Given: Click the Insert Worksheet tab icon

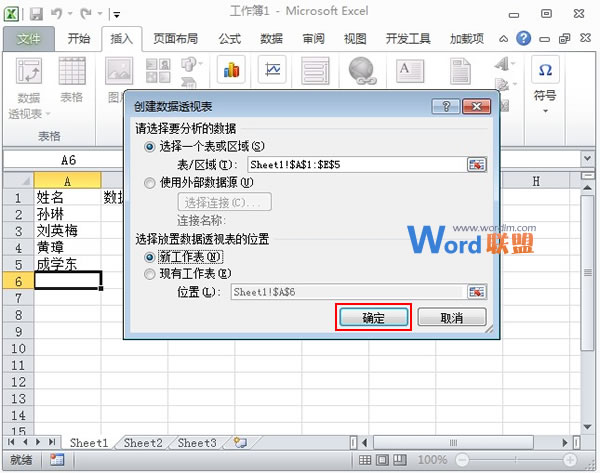Looking at the screenshot, I should pos(240,442).
